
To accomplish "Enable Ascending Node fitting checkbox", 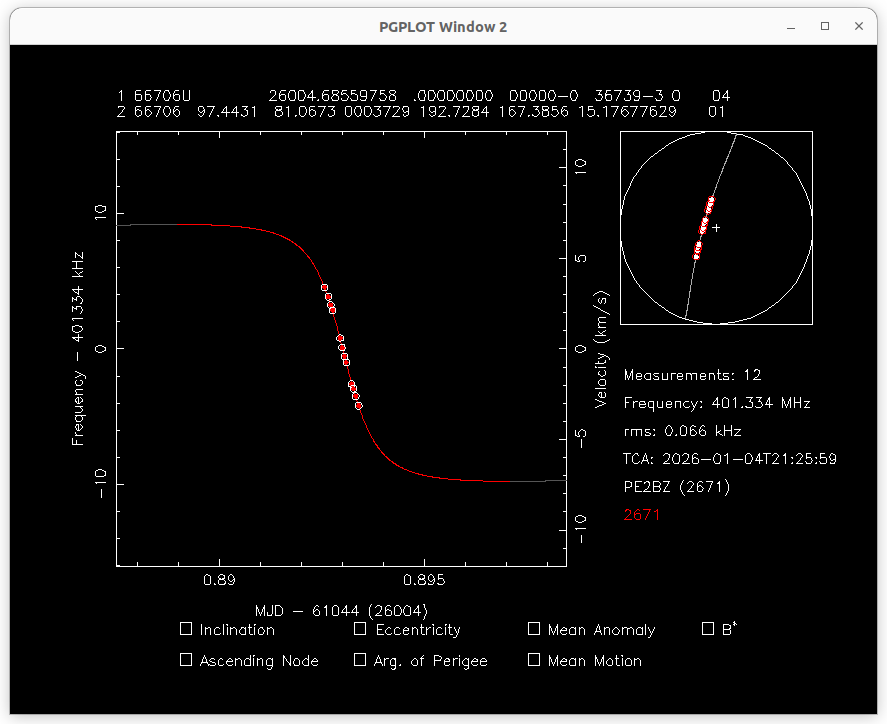I will point(186,660).
